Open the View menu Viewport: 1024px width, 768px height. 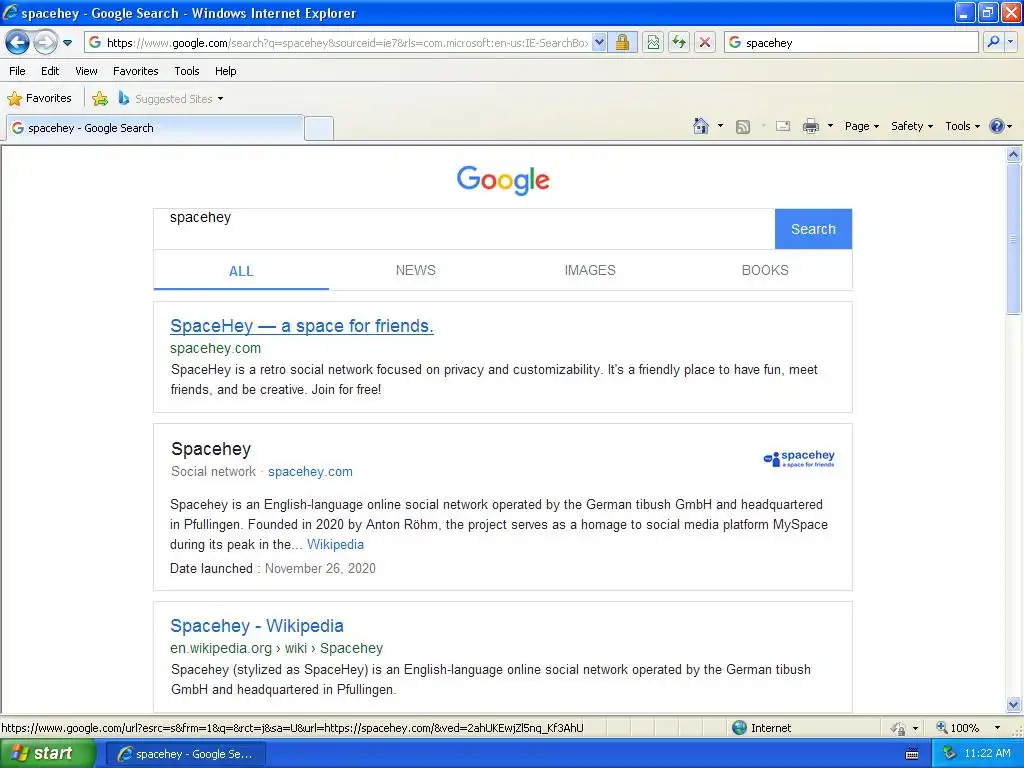click(x=86, y=71)
